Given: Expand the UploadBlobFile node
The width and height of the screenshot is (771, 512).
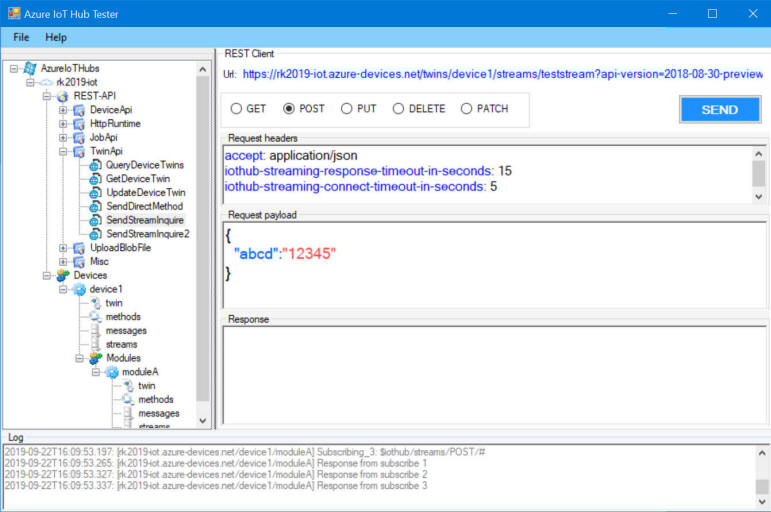Looking at the screenshot, I should point(63,248).
